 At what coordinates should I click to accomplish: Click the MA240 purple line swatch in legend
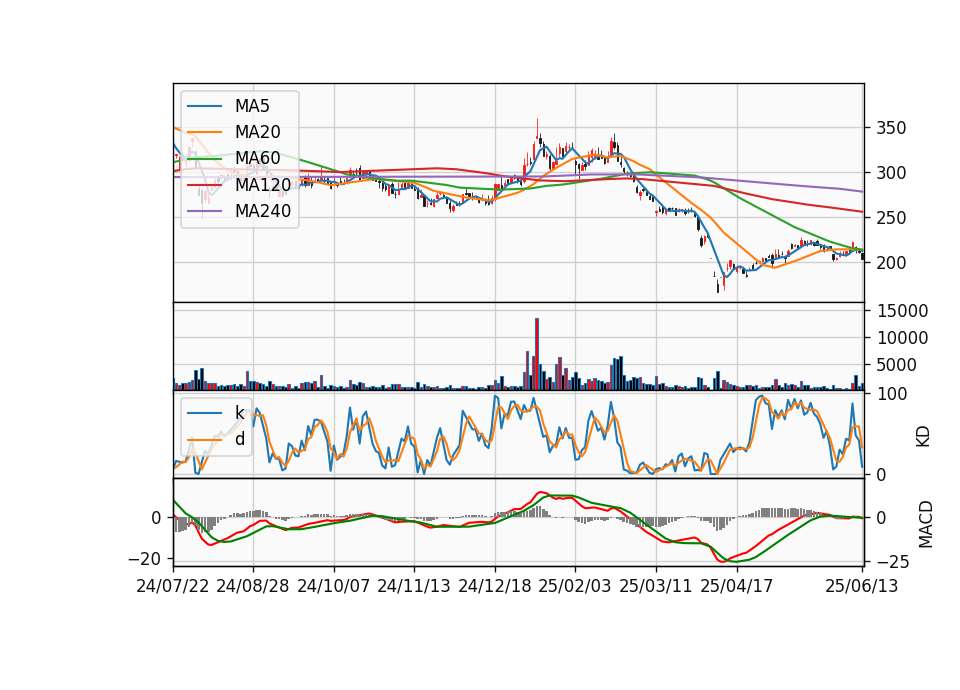click(x=204, y=211)
